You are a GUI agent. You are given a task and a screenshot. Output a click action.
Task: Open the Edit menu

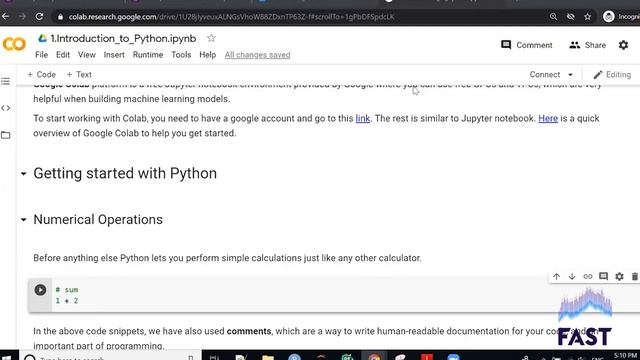(x=63, y=55)
